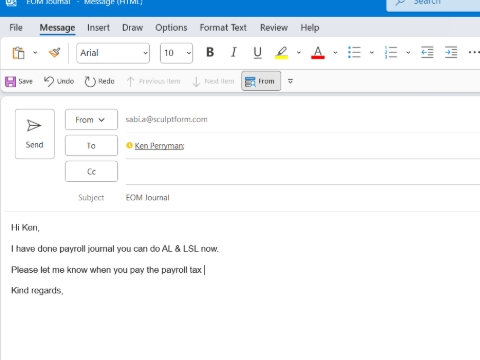Click the Decrease Indent icon
The height and width of the screenshot is (360, 480).
427,52
